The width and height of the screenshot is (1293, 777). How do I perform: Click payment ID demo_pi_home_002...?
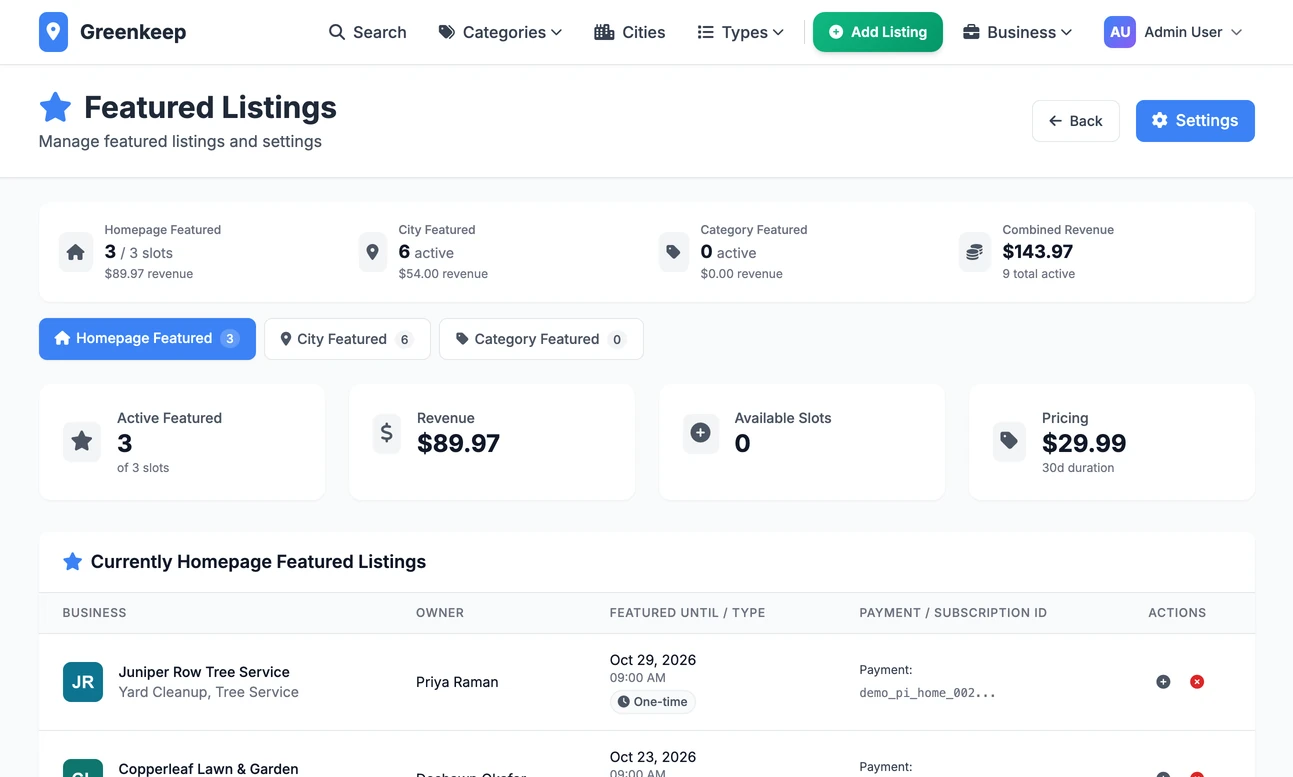click(x=927, y=692)
